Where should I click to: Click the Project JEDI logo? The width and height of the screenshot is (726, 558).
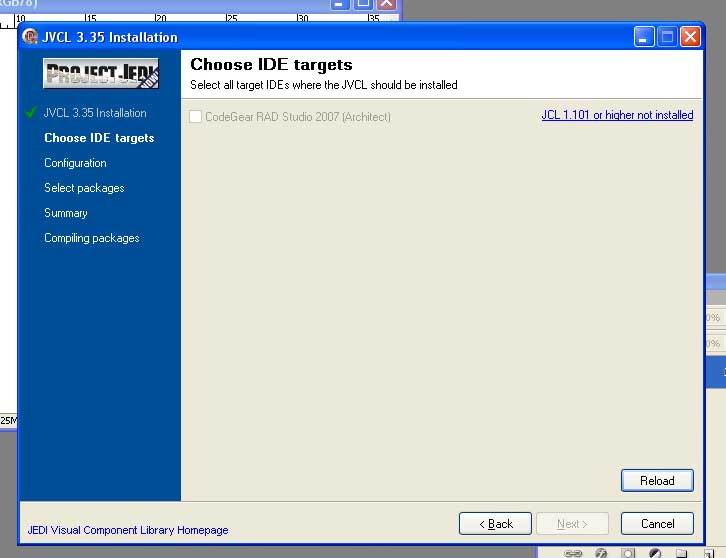click(x=100, y=74)
